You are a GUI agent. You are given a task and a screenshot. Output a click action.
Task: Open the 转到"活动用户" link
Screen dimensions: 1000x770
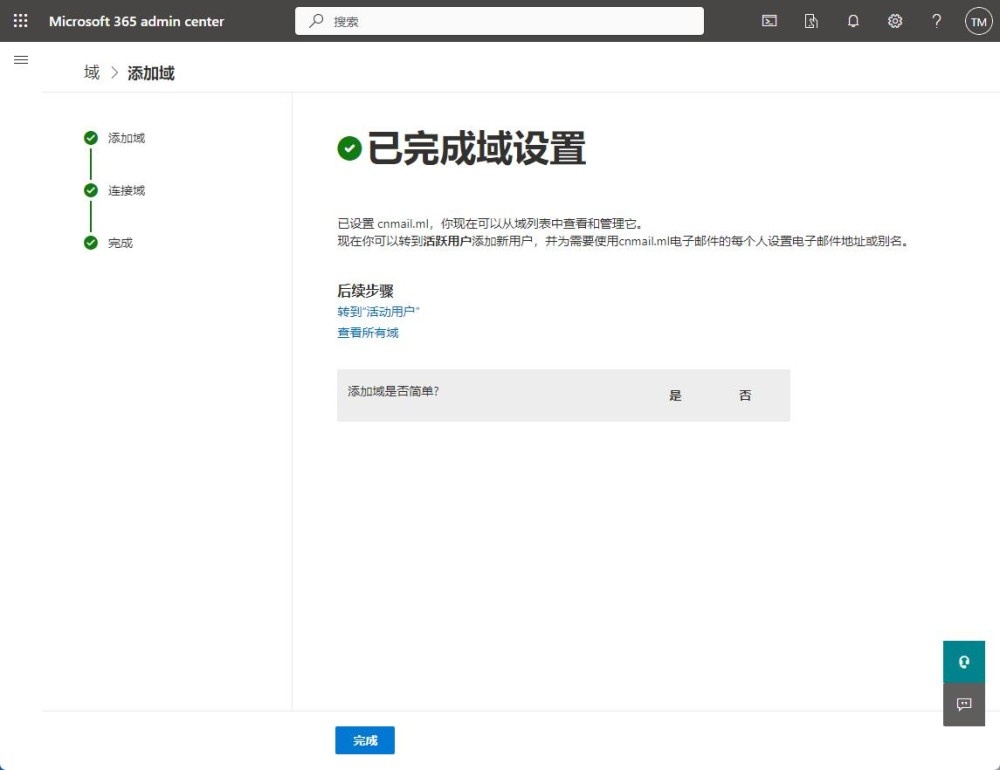coord(378,312)
